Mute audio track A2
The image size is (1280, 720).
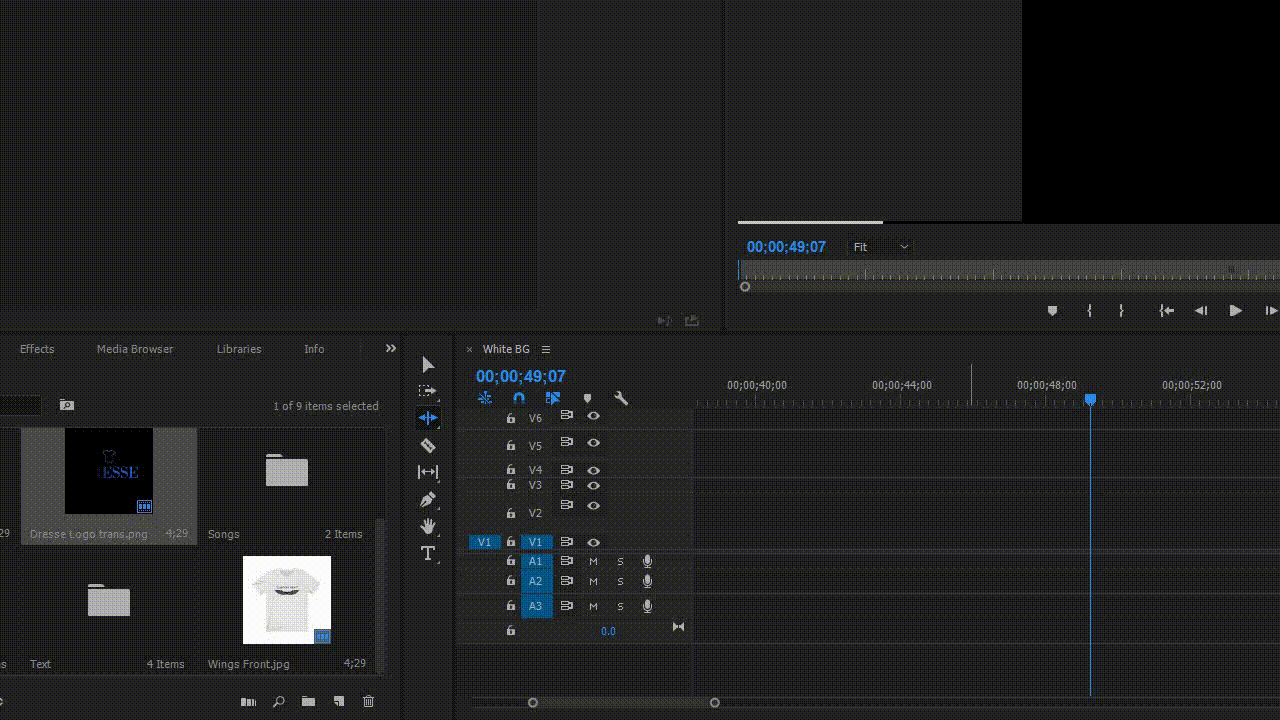pos(592,580)
